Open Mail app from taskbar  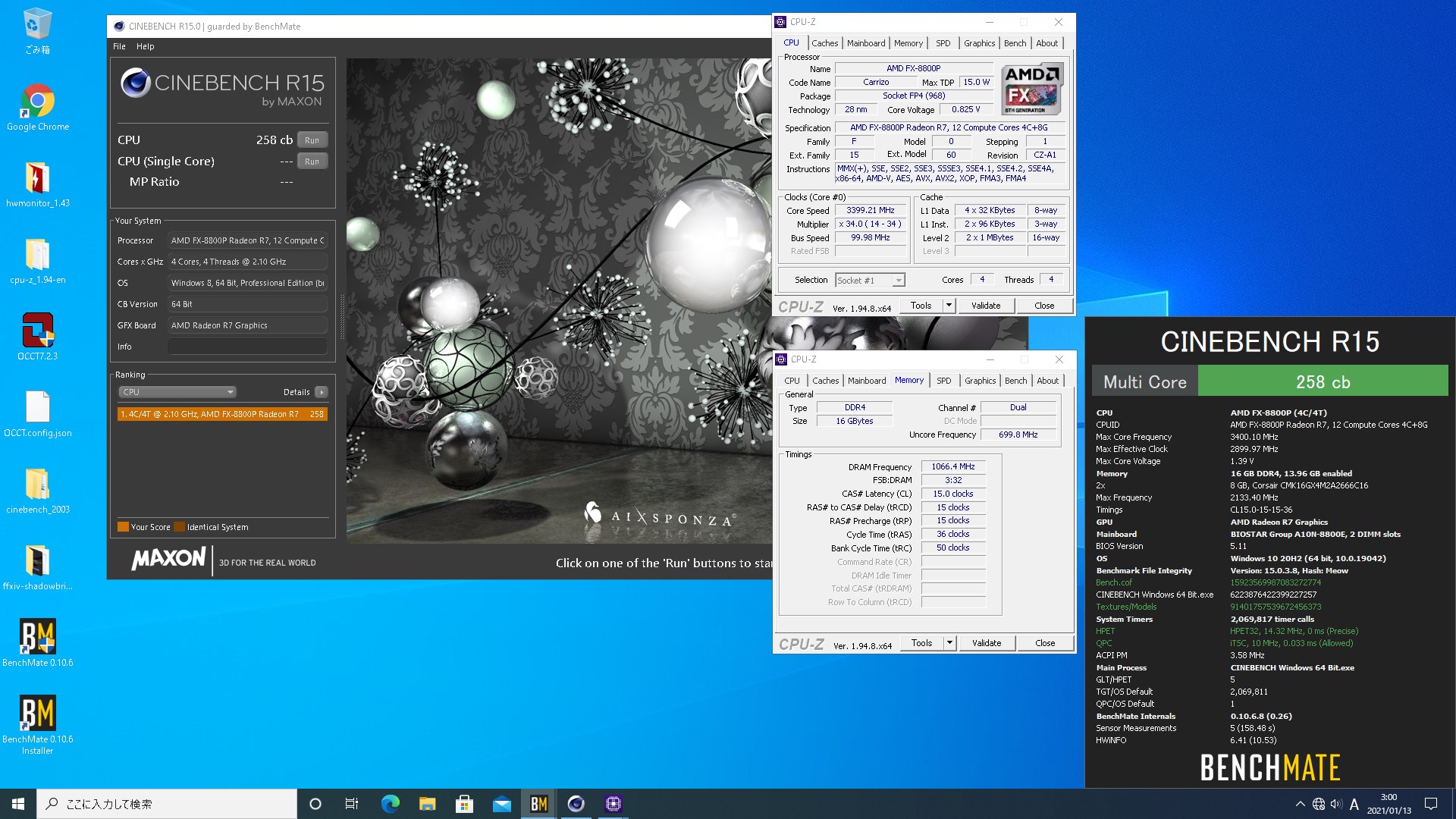coord(501,804)
